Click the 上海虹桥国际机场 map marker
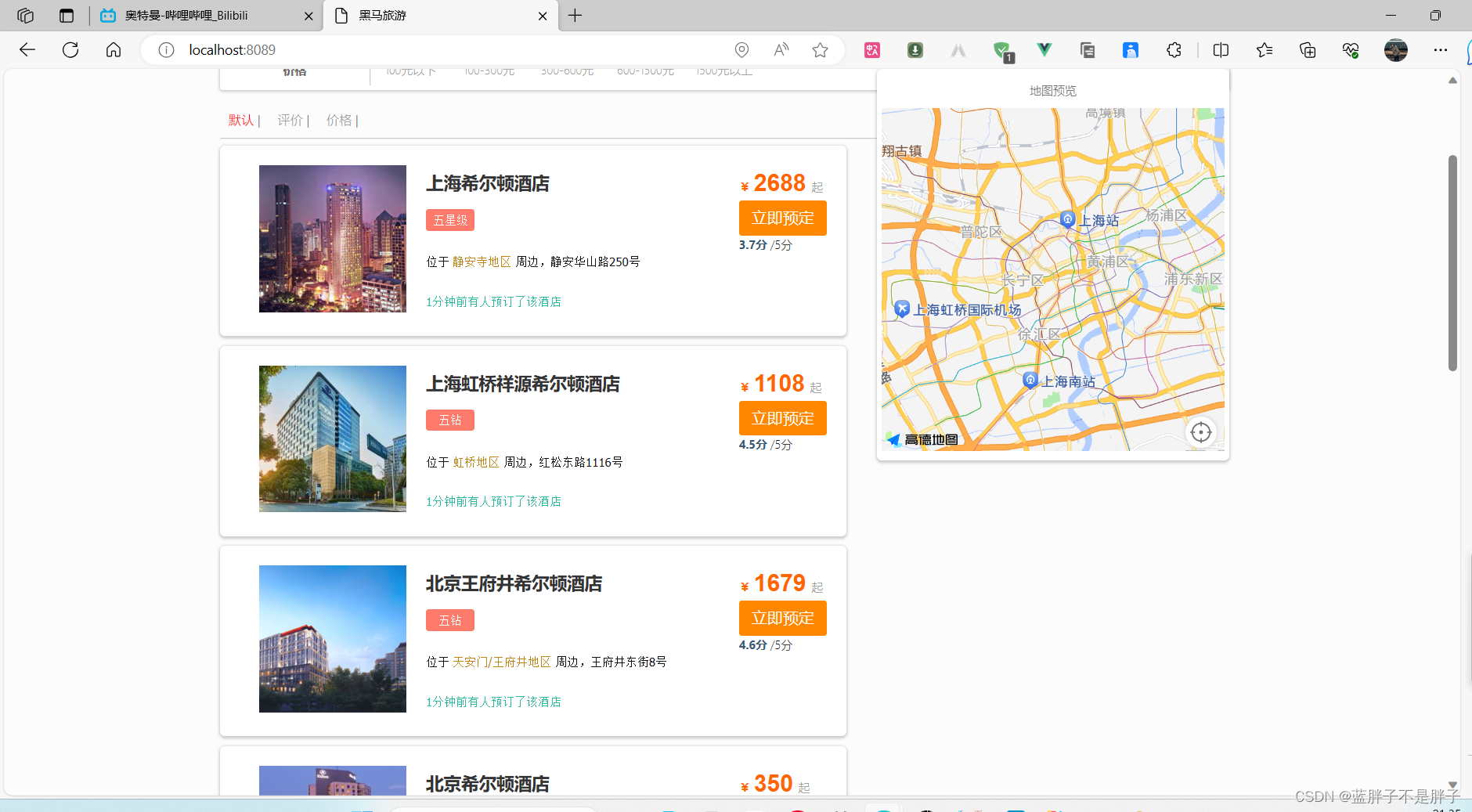Viewport: 1472px width, 812px height. coord(902,309)
